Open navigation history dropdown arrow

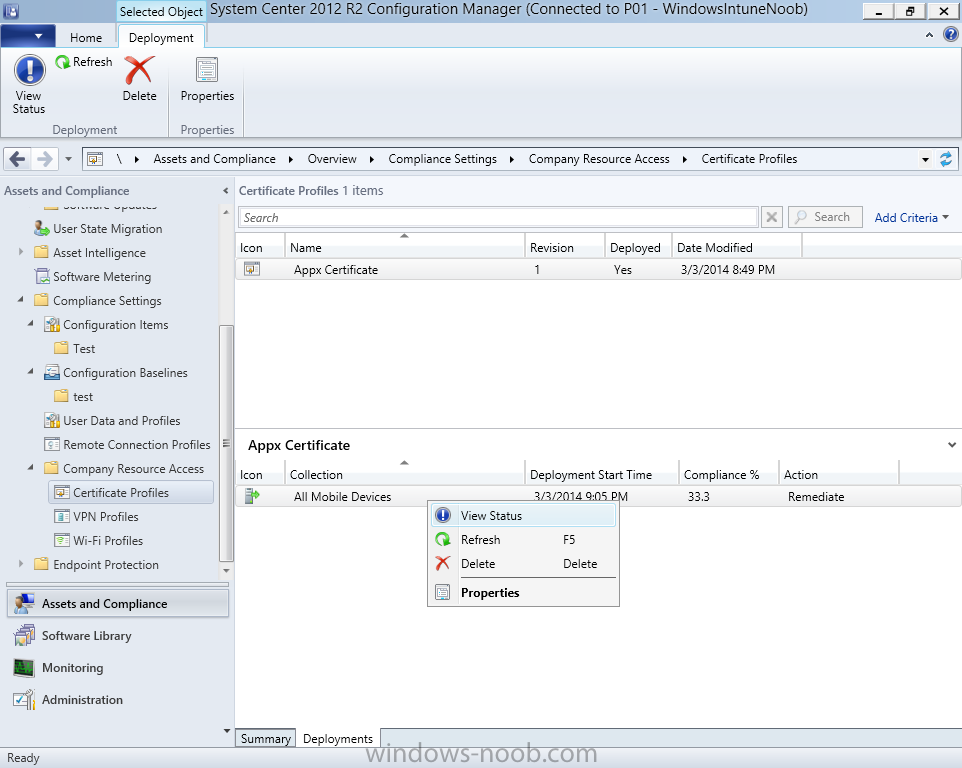tap(68, 159)
